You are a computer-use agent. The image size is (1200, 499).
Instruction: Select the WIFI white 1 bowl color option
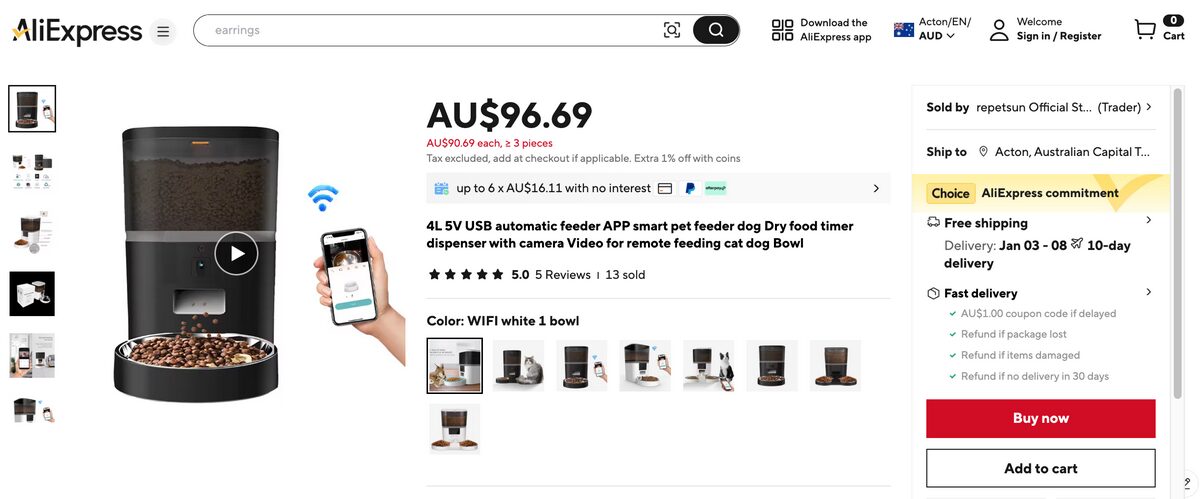point(454,366)
